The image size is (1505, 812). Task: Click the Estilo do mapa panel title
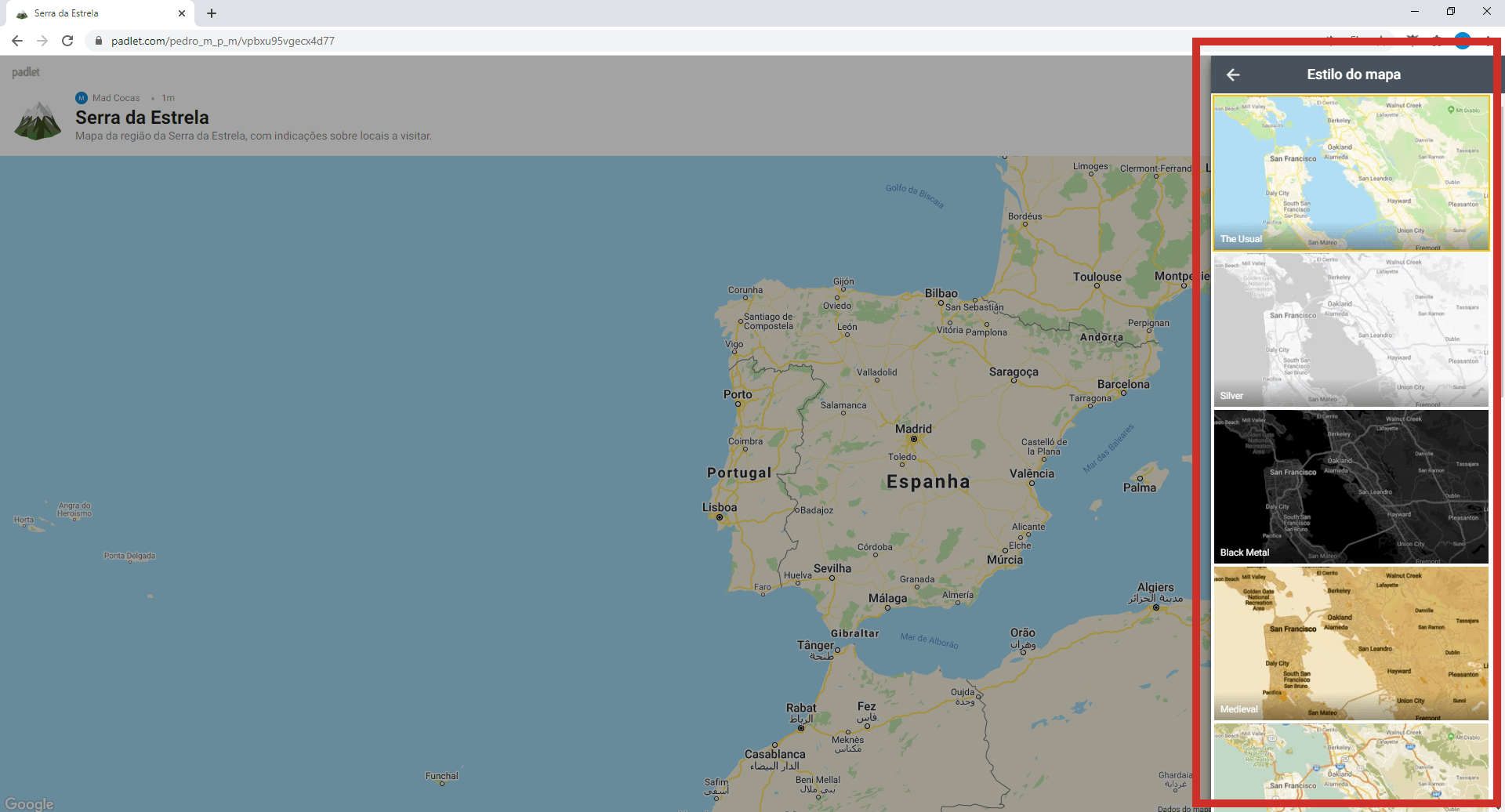1354,74
